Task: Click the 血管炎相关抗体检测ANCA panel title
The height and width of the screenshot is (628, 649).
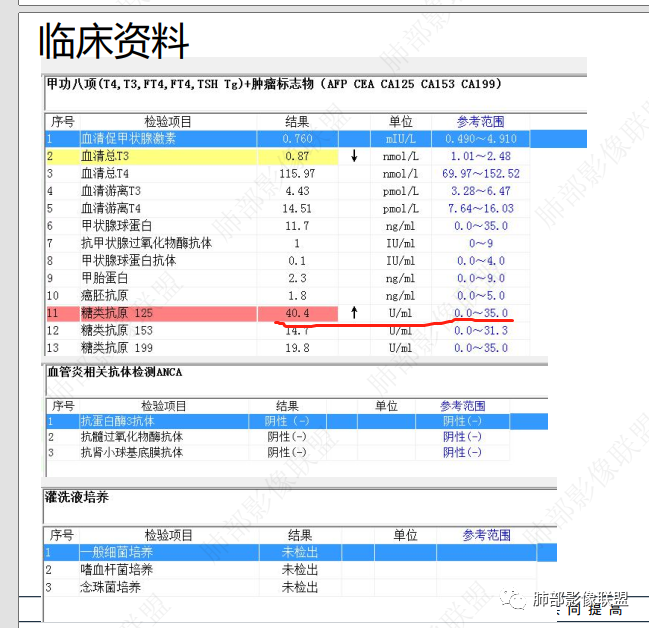Action: tap(115, 372)
